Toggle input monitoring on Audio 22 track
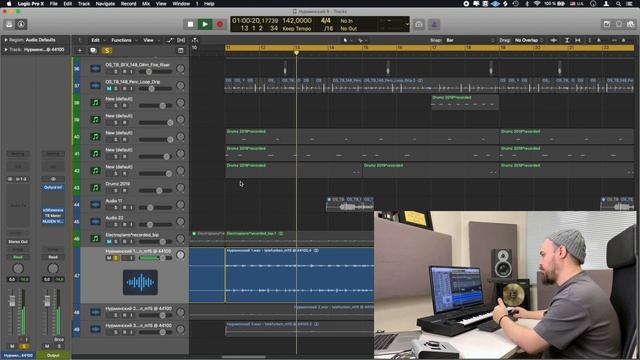 [131, 224]
